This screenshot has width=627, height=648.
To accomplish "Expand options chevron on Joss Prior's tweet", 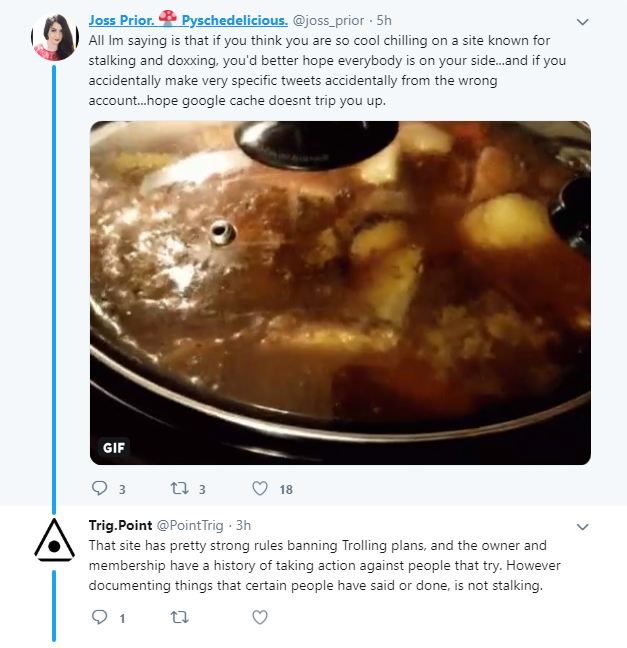I will click(x=582, y=22).
